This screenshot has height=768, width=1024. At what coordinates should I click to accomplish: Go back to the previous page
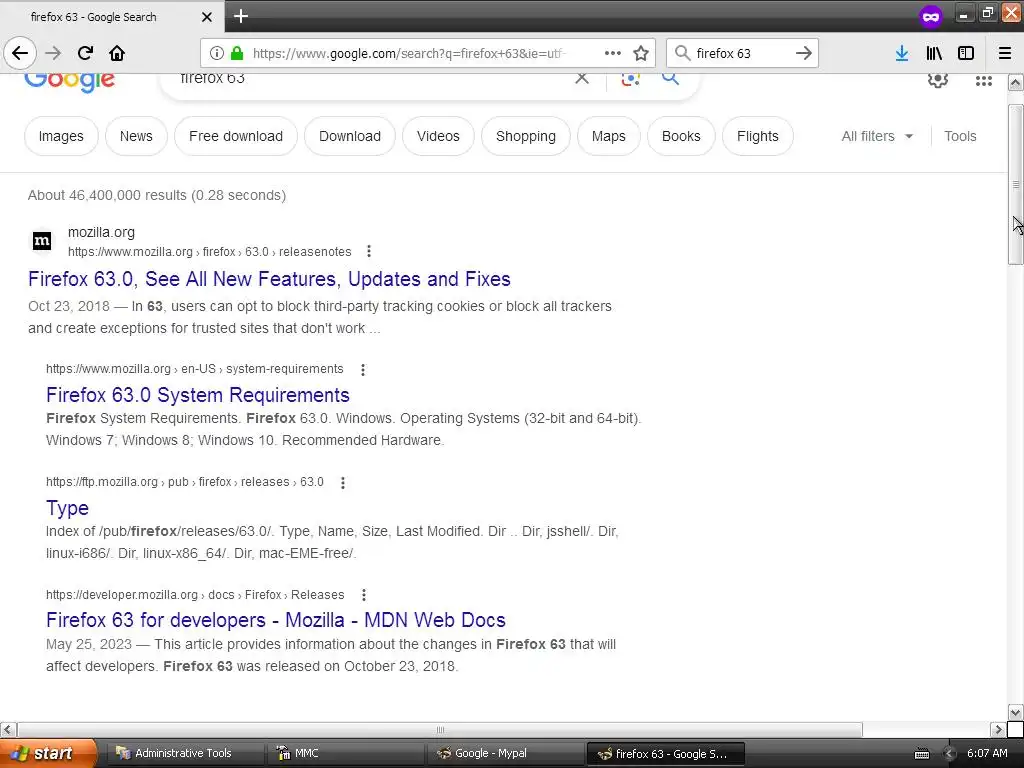pyautogui.click(x=20, y=53)
